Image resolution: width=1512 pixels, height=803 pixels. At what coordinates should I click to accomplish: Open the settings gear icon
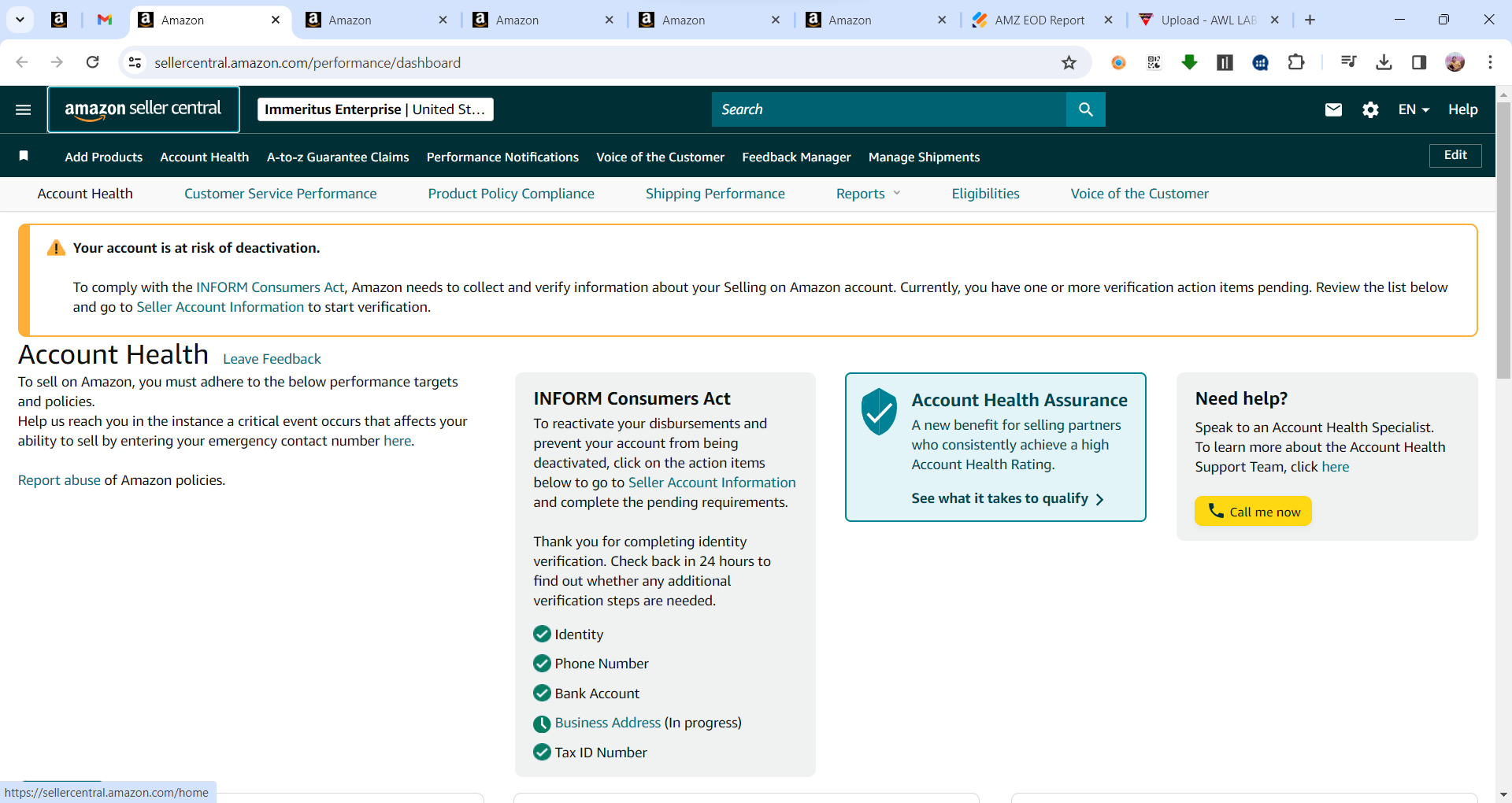click(x=1370, y=109)
